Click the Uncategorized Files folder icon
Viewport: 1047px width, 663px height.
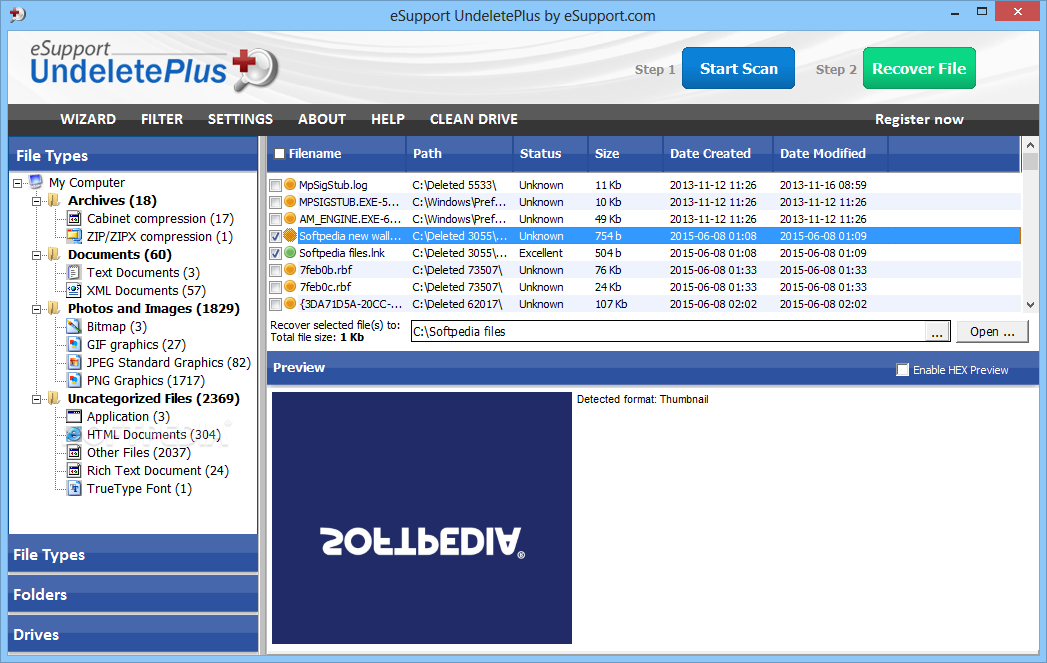[x=54, y=399]
